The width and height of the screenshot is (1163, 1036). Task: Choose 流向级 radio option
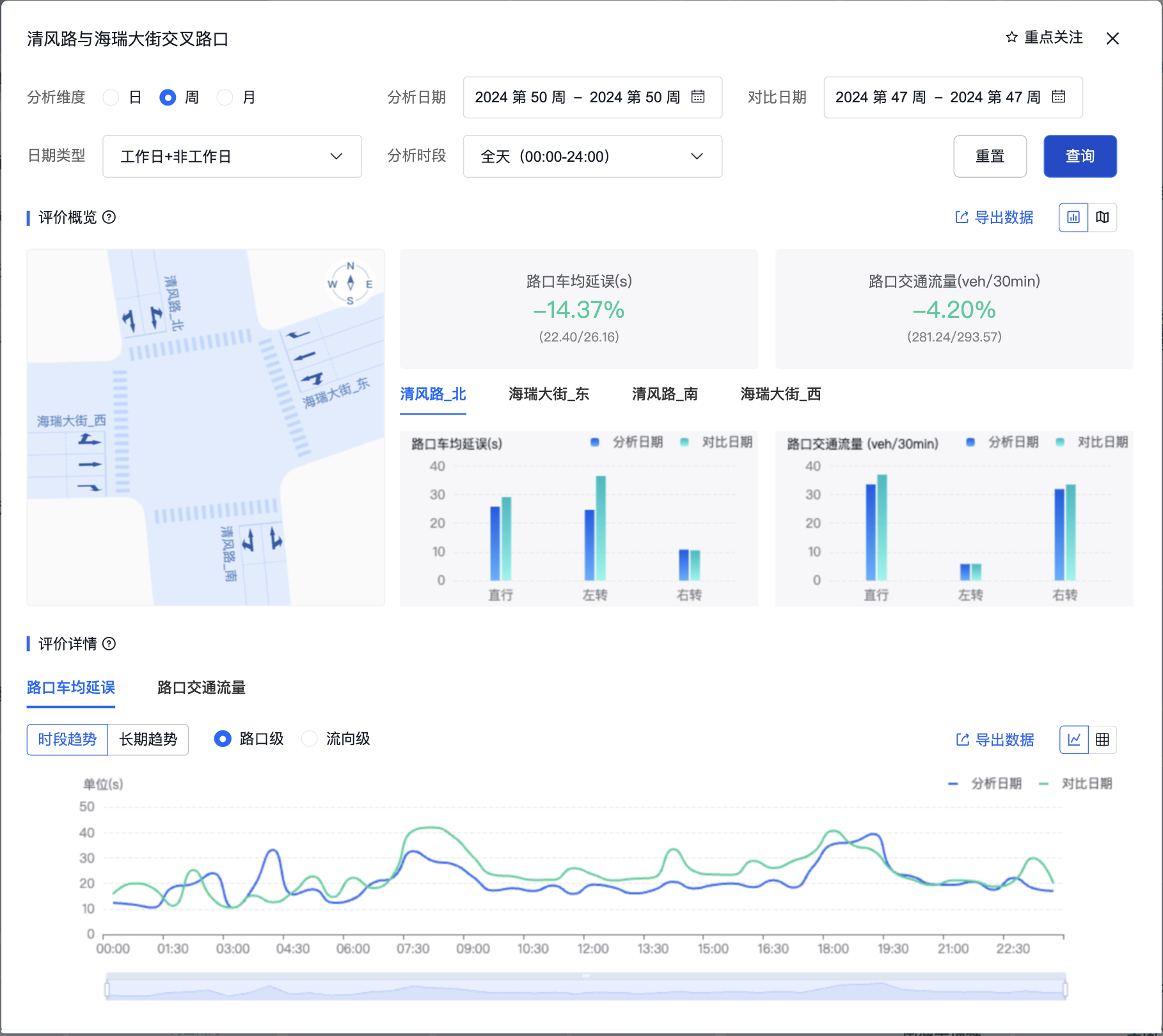[x=310, y=739]
